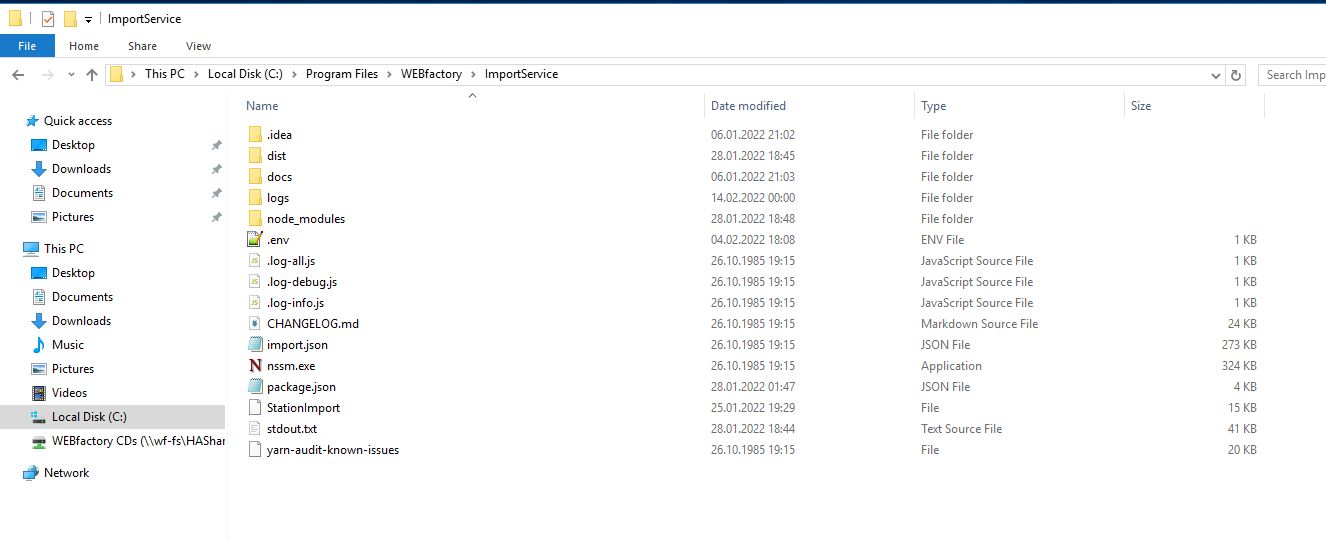Click the stdout.txt file icon
The width and height of the screenshot is (1326, 540).
254,428
